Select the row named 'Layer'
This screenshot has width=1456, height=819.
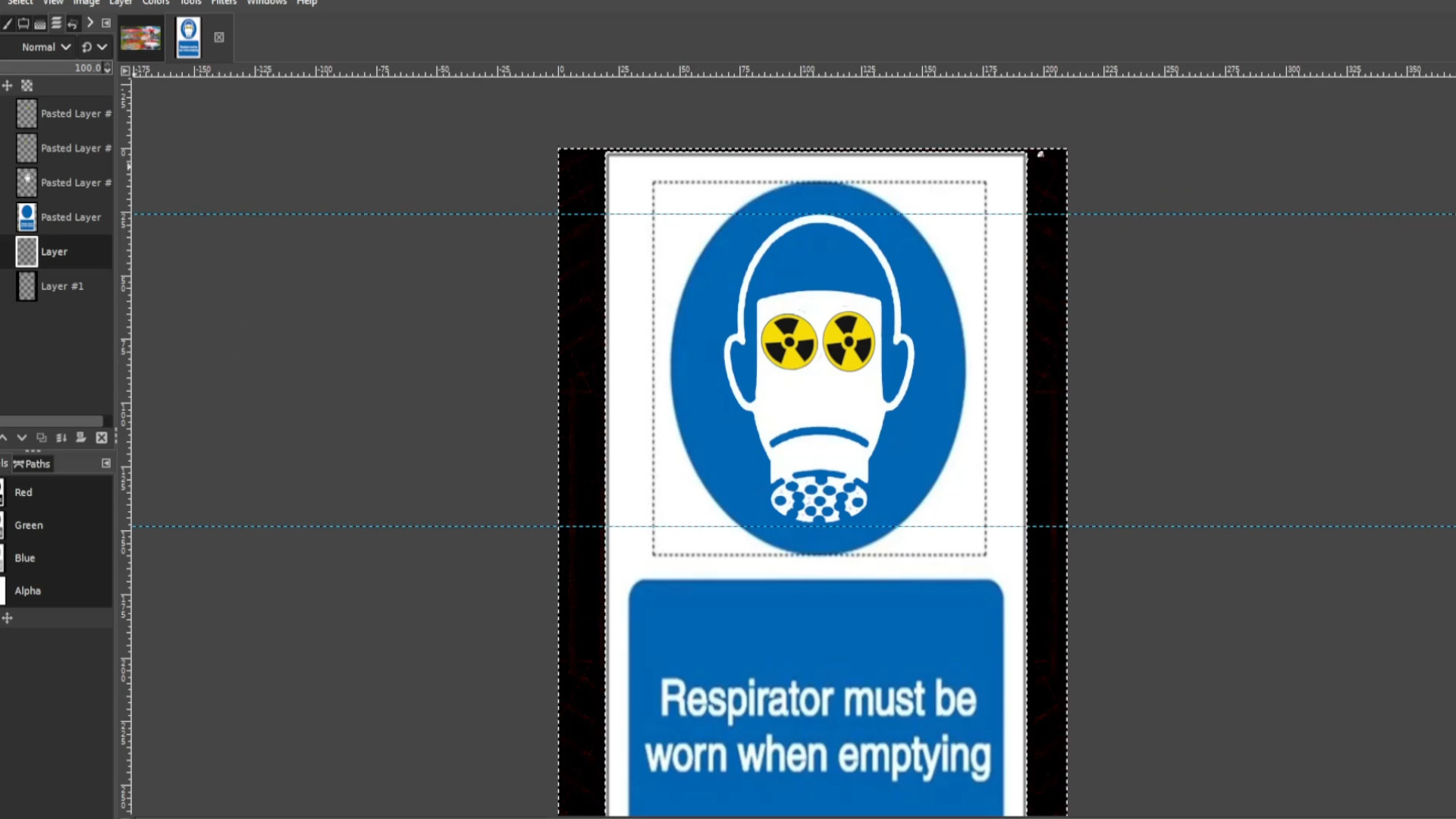coord(57,251)
